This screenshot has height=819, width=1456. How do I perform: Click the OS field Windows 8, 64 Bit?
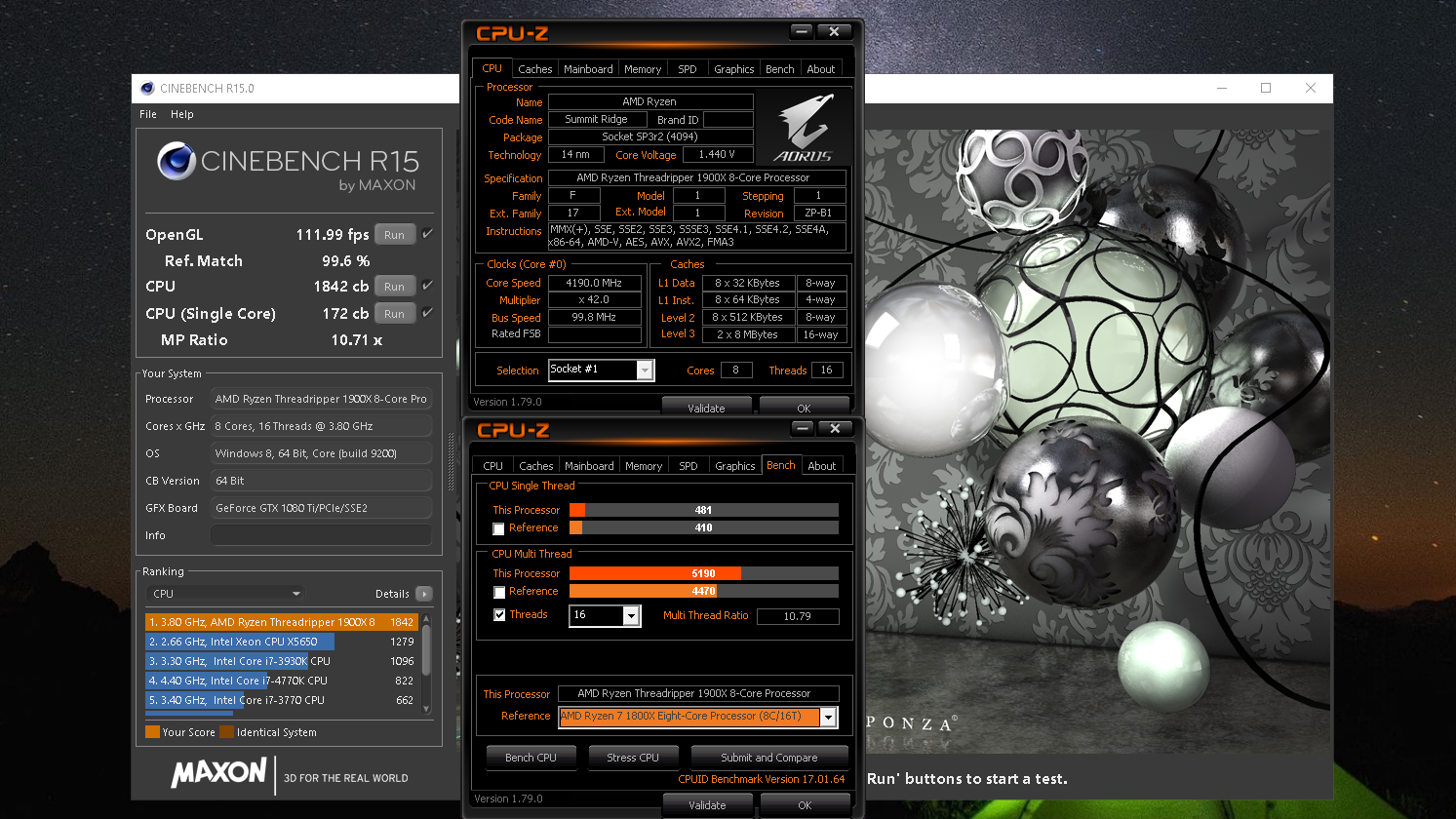[322, 453]
